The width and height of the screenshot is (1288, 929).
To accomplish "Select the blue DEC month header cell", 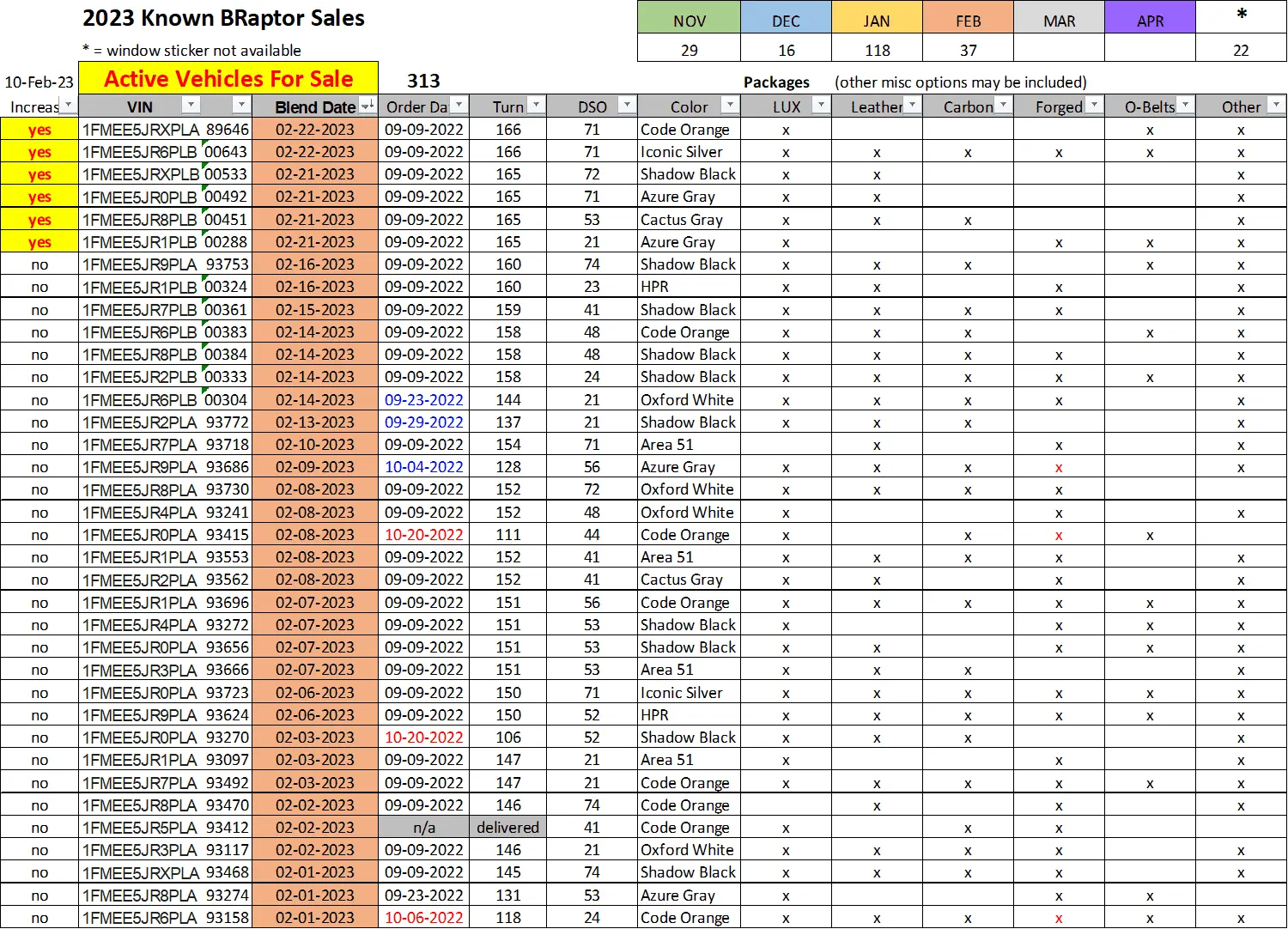I will 786,18.
